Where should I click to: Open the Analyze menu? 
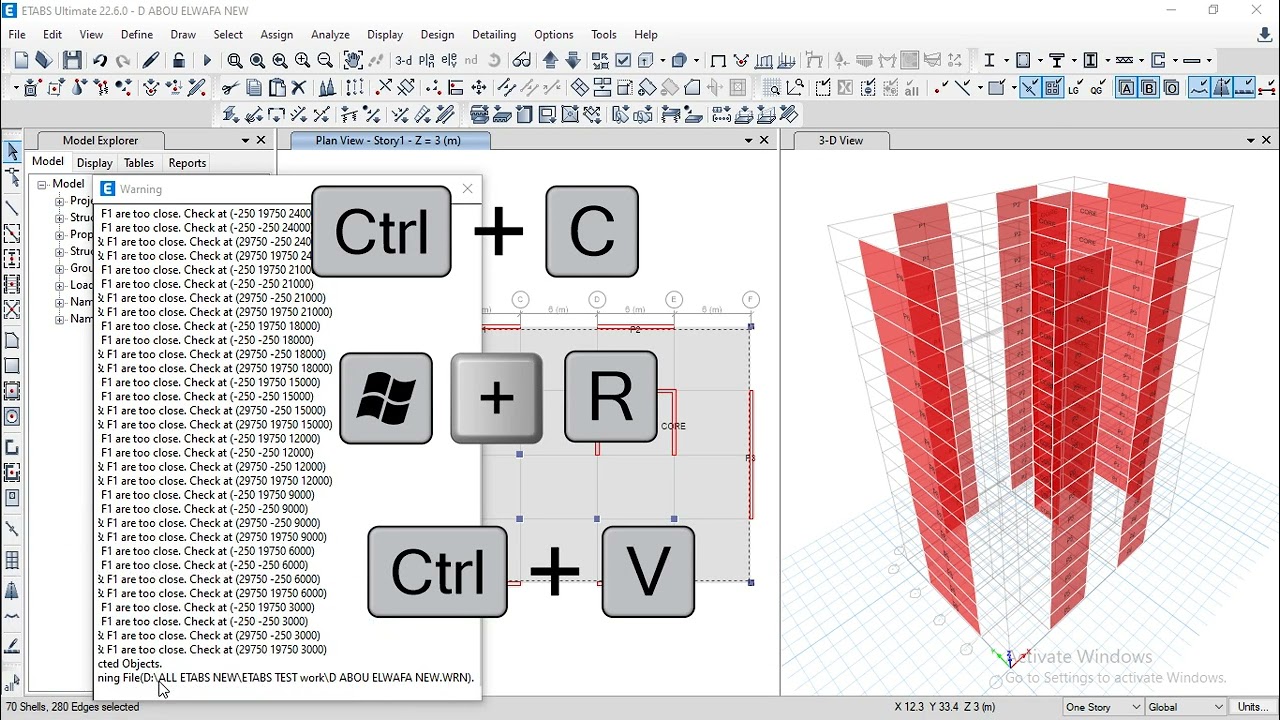(330, 35)
